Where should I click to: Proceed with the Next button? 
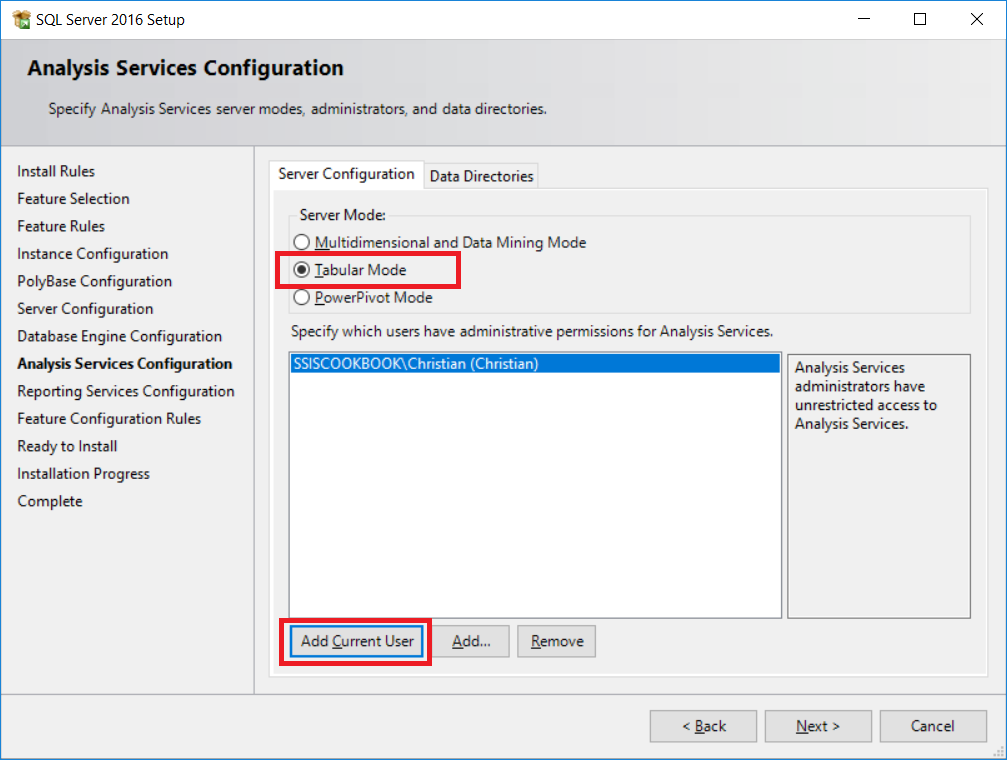pyautogui.click(x=818, y=726)
